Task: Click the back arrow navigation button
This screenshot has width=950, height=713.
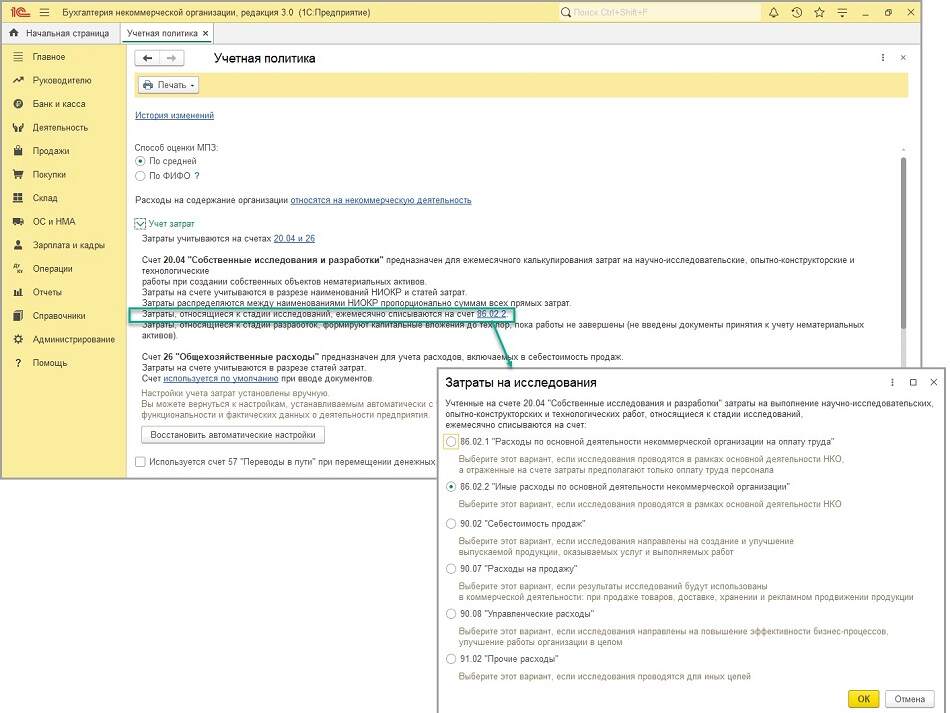Action: pos(149,59)
